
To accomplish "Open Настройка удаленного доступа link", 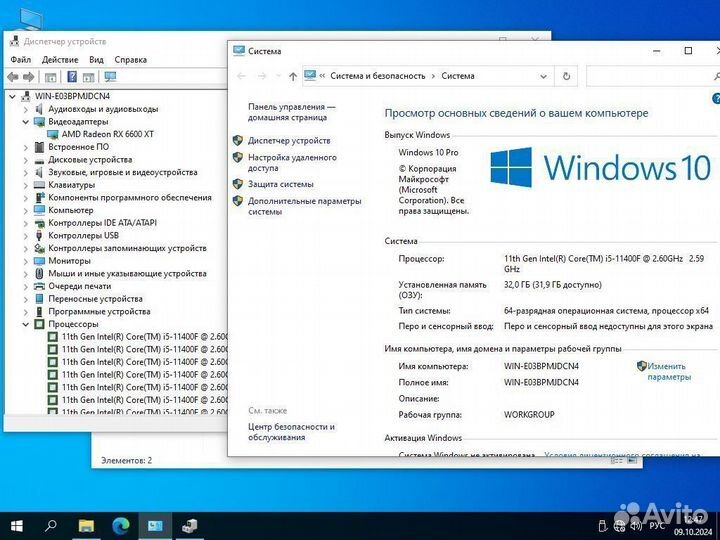I will (292, 163).
